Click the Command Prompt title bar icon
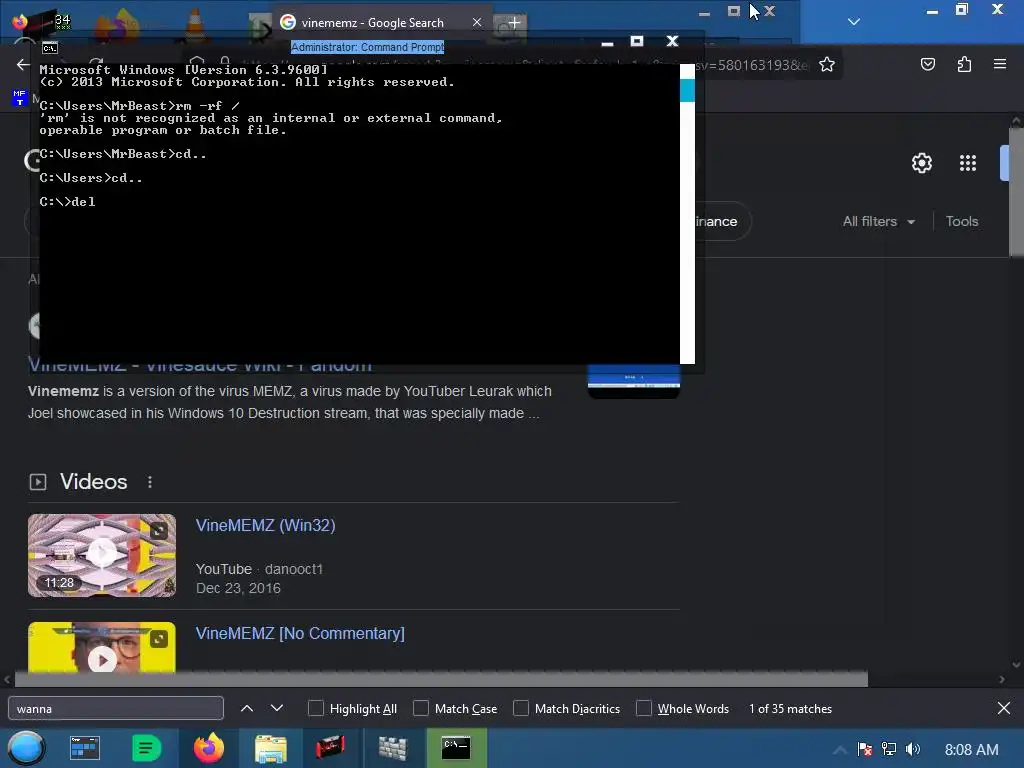1024x768 pixels. (50, 48)
